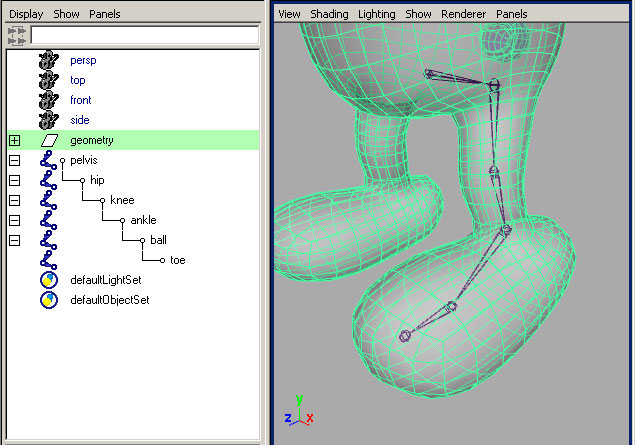Collapse the pelvis joint hierarchy

14,160
